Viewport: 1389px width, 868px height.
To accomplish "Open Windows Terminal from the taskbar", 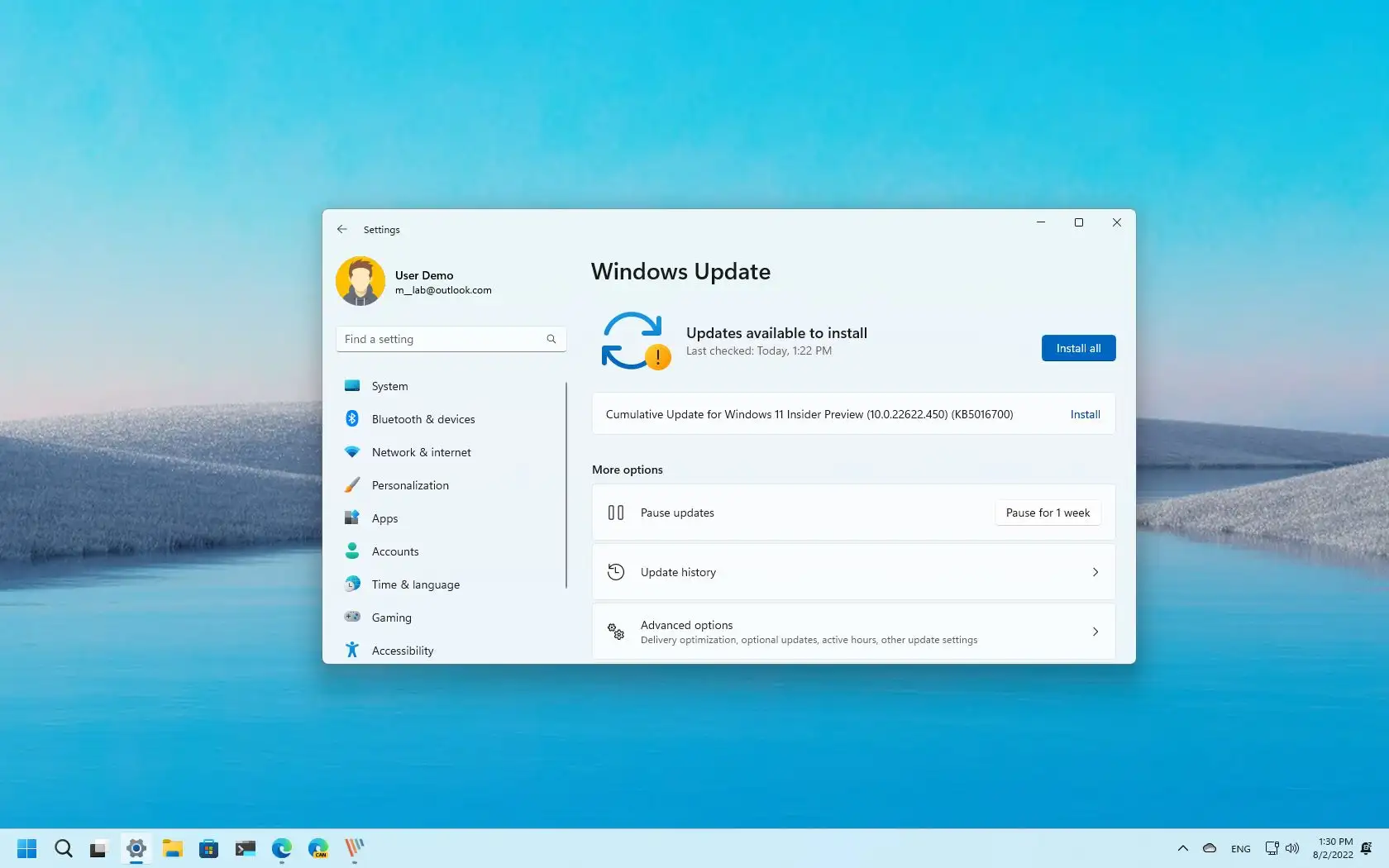I will pyautogui.click(x=246, y=848).
